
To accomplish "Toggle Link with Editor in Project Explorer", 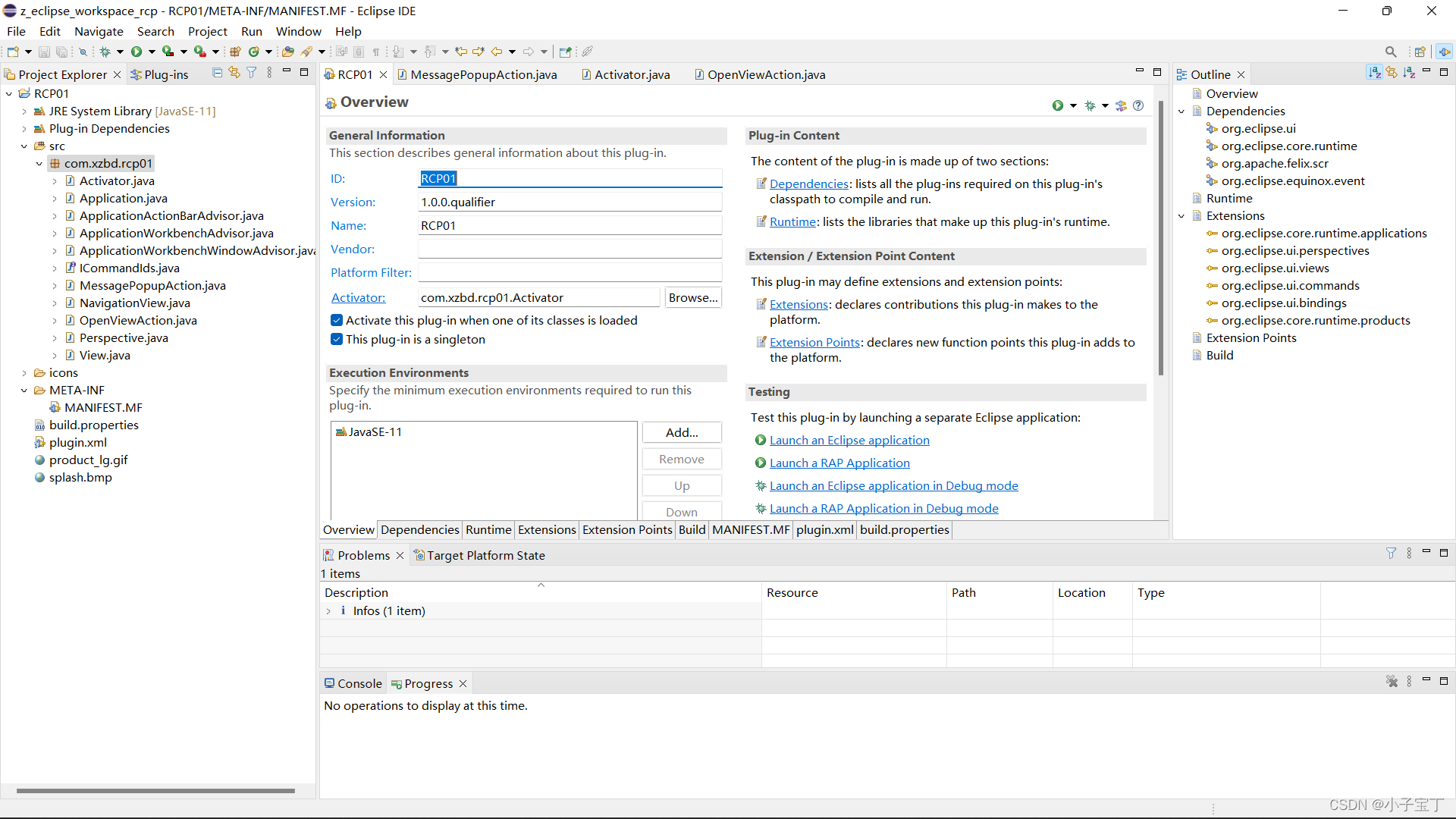I will pos(234,73).
